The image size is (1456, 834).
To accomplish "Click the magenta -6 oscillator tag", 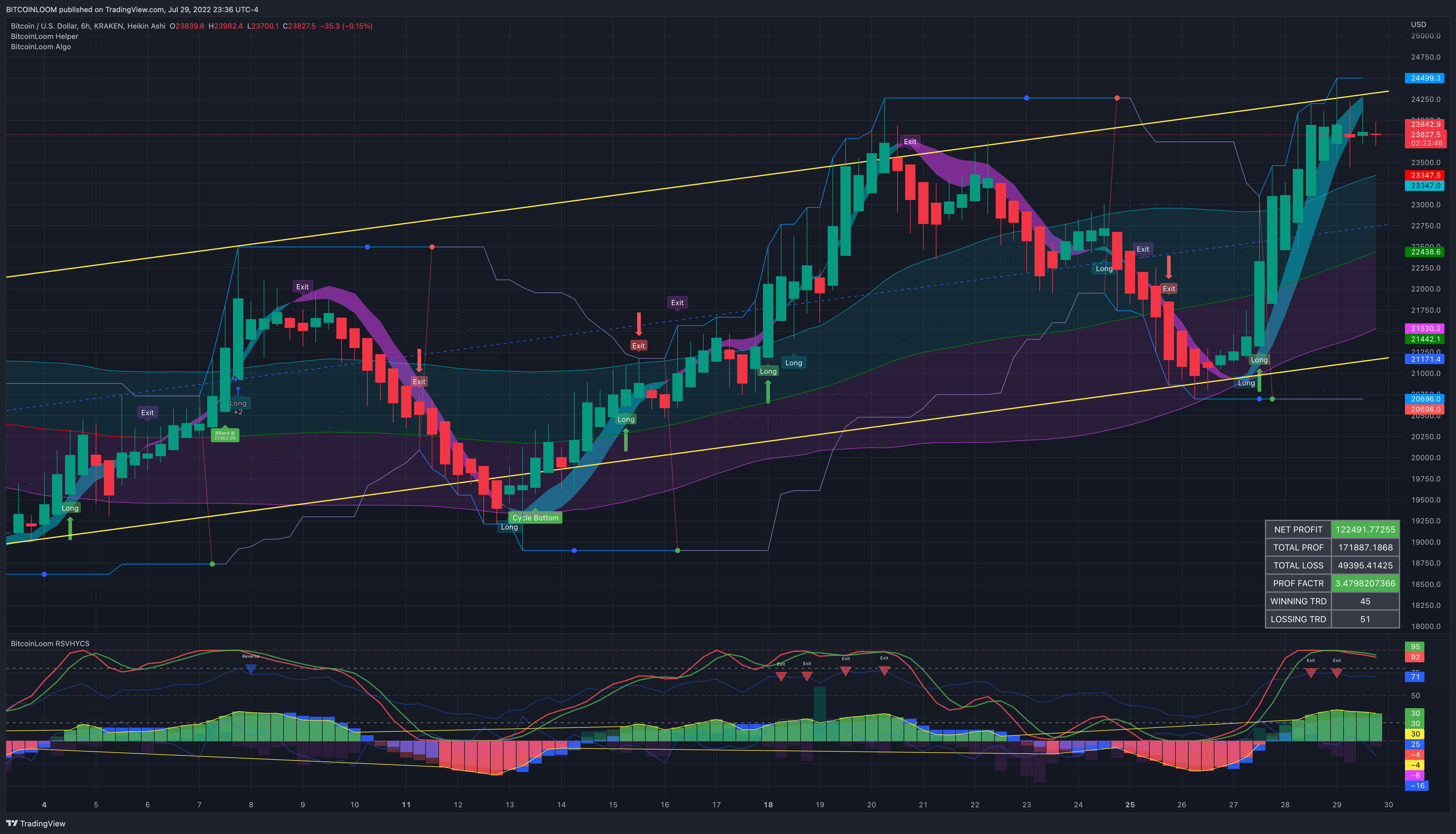I will pyautogui.click(x=1415, y=775).
